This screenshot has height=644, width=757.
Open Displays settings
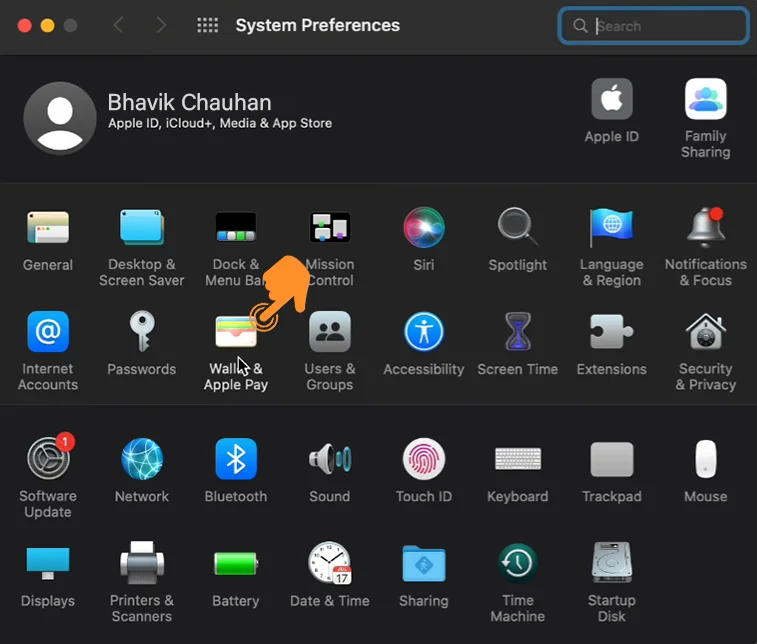click(48, 563)
